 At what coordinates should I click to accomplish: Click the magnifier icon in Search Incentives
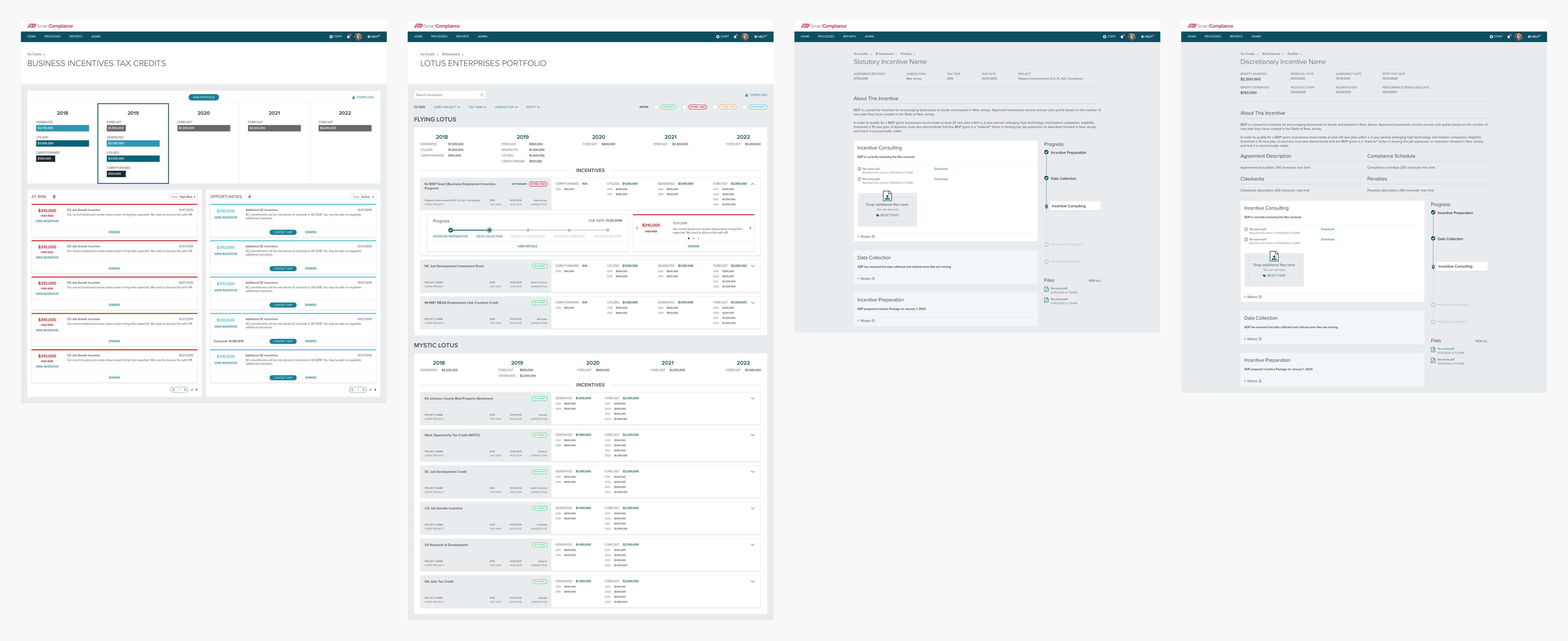click(481, 95)
